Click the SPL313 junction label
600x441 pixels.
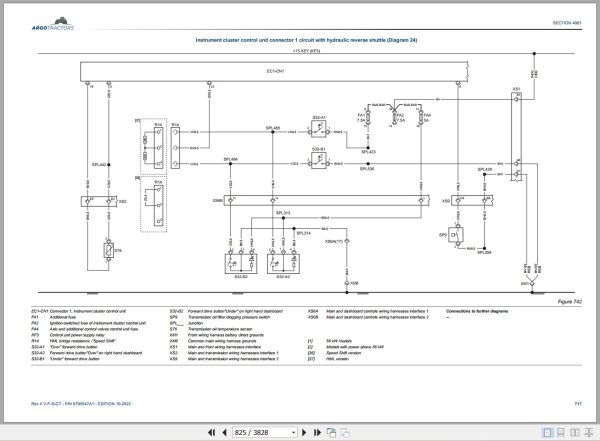click(x=283, y=213)
